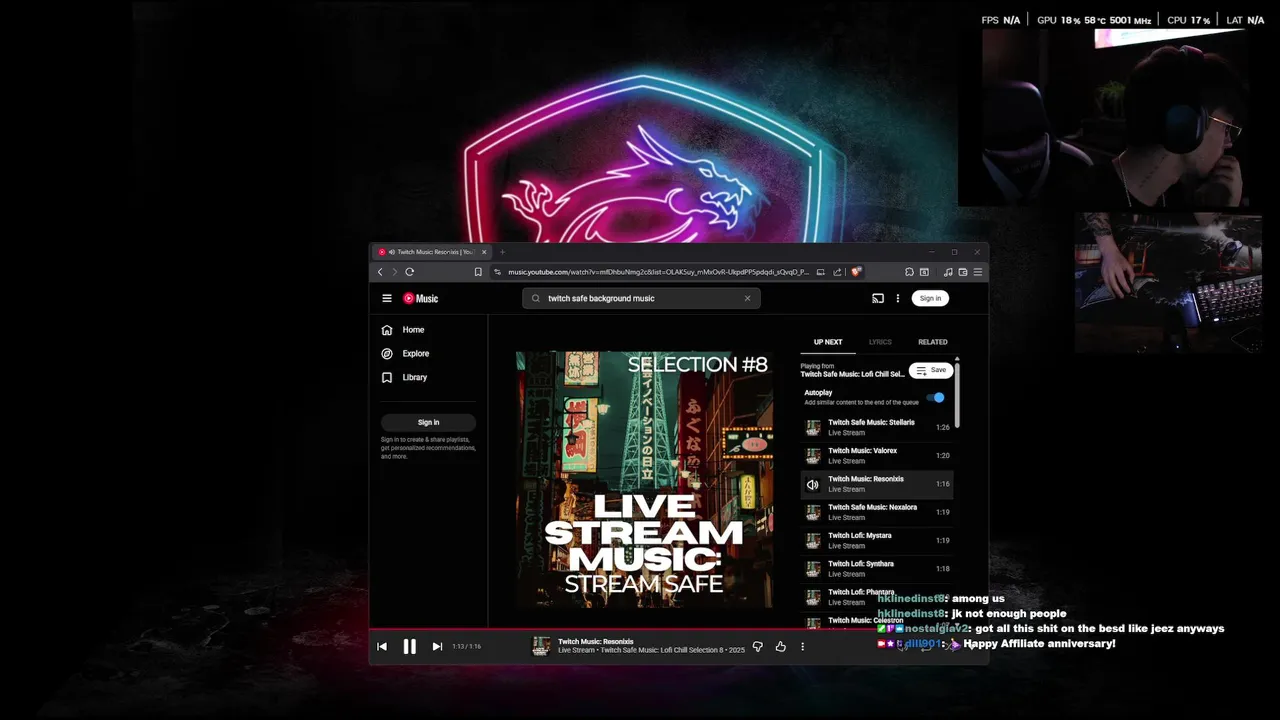Skip to the next track
The width and height of the screenshot is (1280, 720).
tap(437, 646)
